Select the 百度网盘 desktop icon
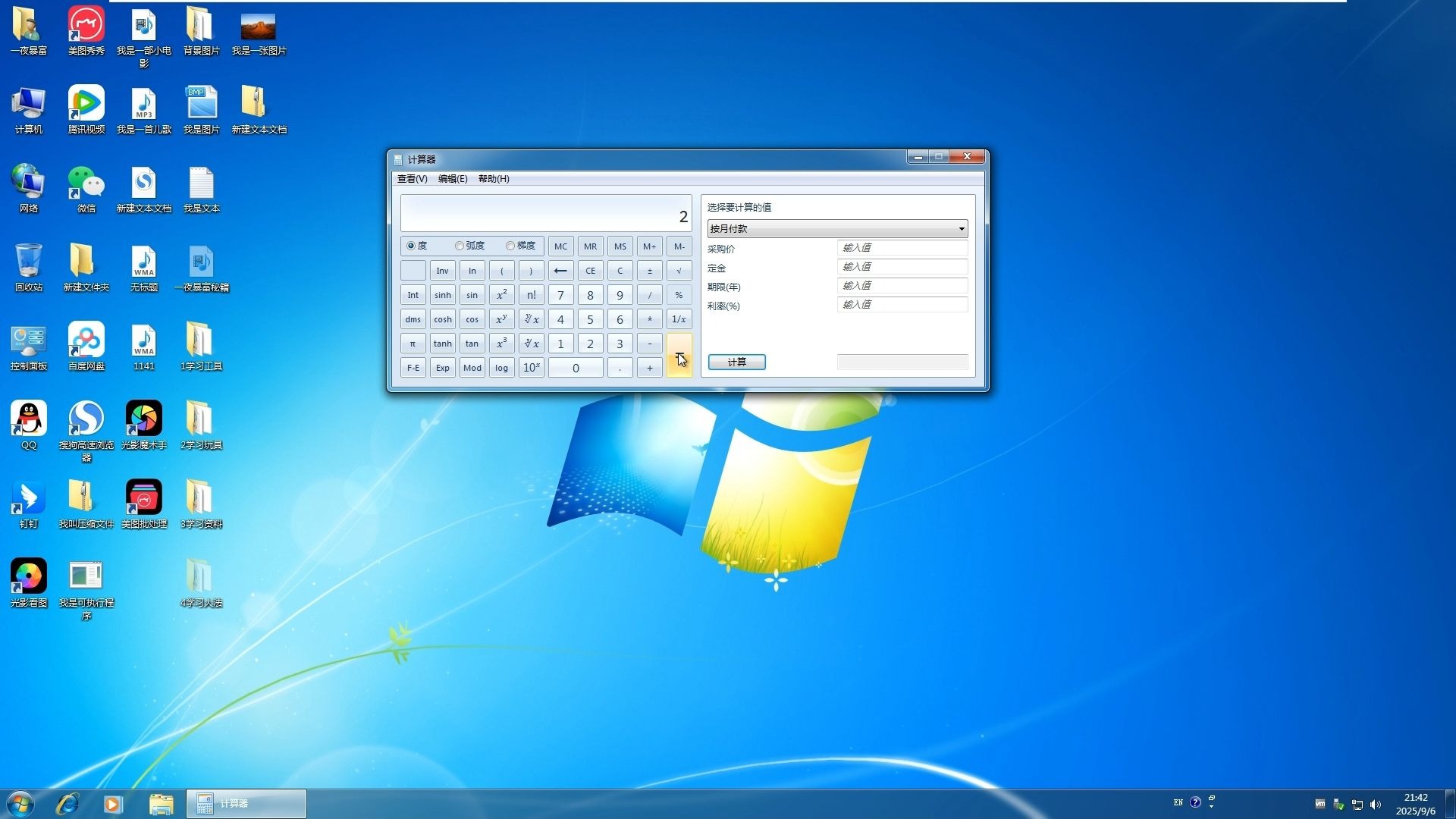The width and height of the screenshot is (1456, 819). (86, 347)
